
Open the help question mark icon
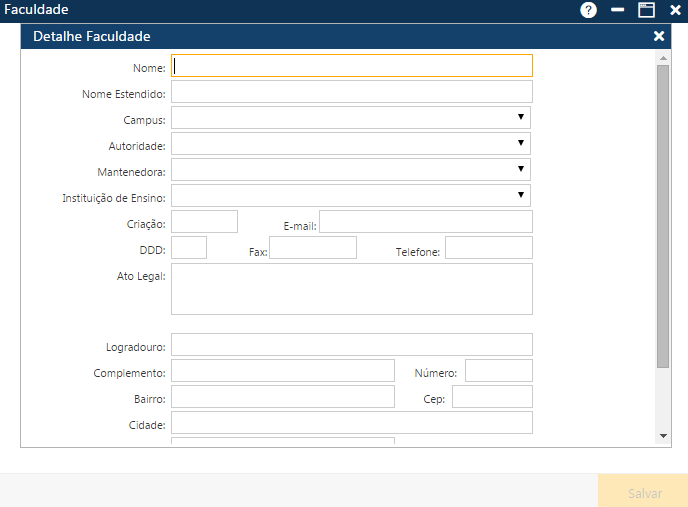pos(589,10)
